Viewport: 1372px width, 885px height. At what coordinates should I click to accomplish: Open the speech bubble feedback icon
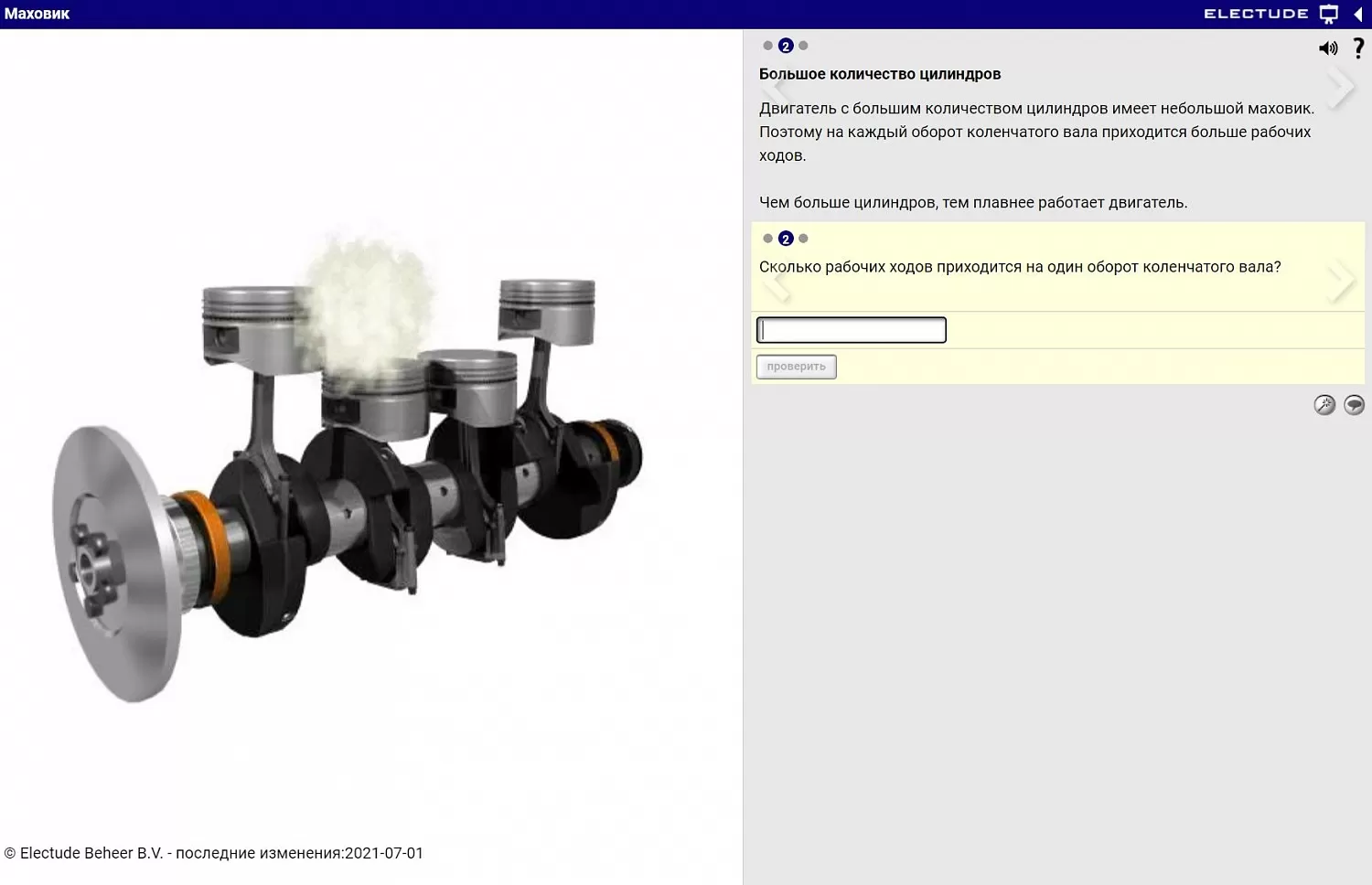(x=1355, y=405)
